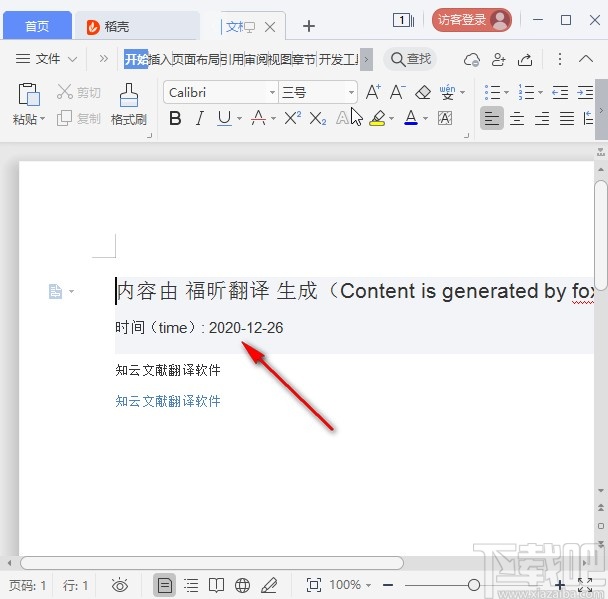This screenshot has height=599, width=608.
Task: Activate the Format Painter brush
Action: point(129,104)
